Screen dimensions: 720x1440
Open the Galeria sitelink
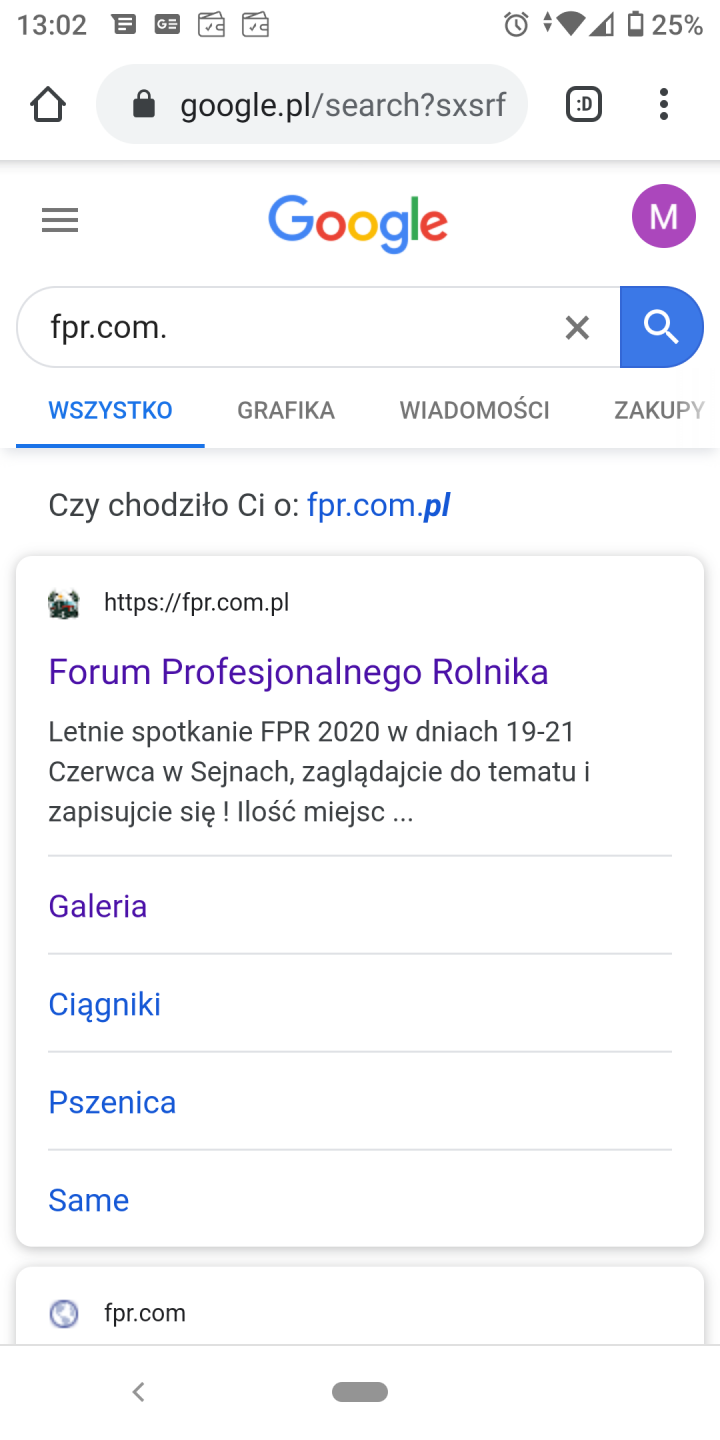click(x=98, y=906)
